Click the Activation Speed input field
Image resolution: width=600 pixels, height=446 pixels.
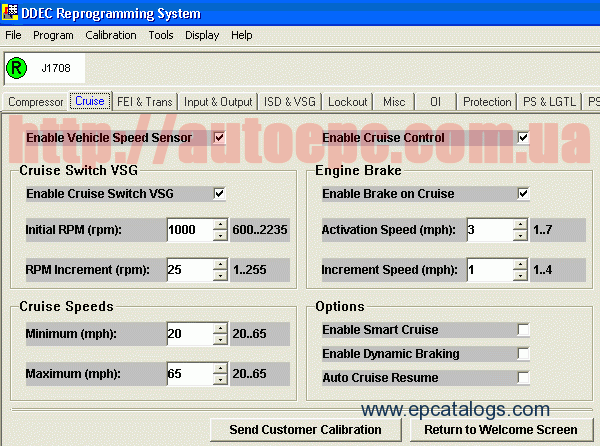[x=490, y=230]
